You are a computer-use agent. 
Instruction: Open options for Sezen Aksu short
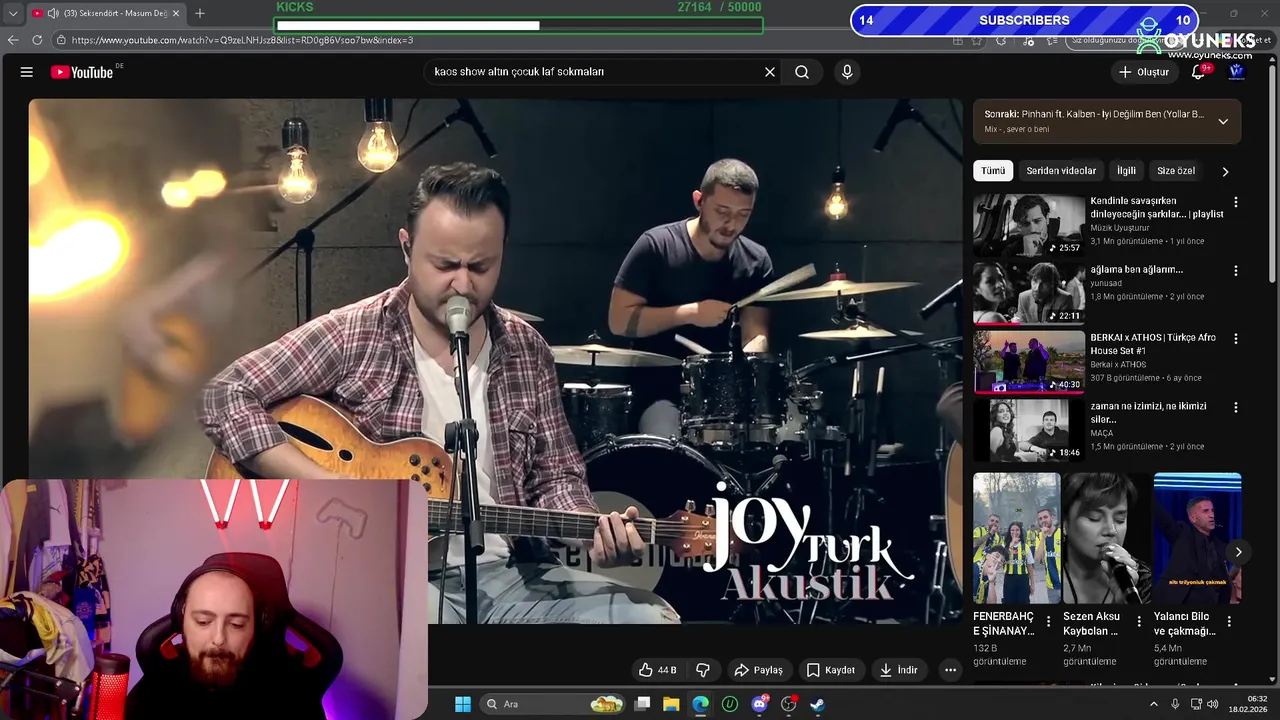(x=1139, y=622)
